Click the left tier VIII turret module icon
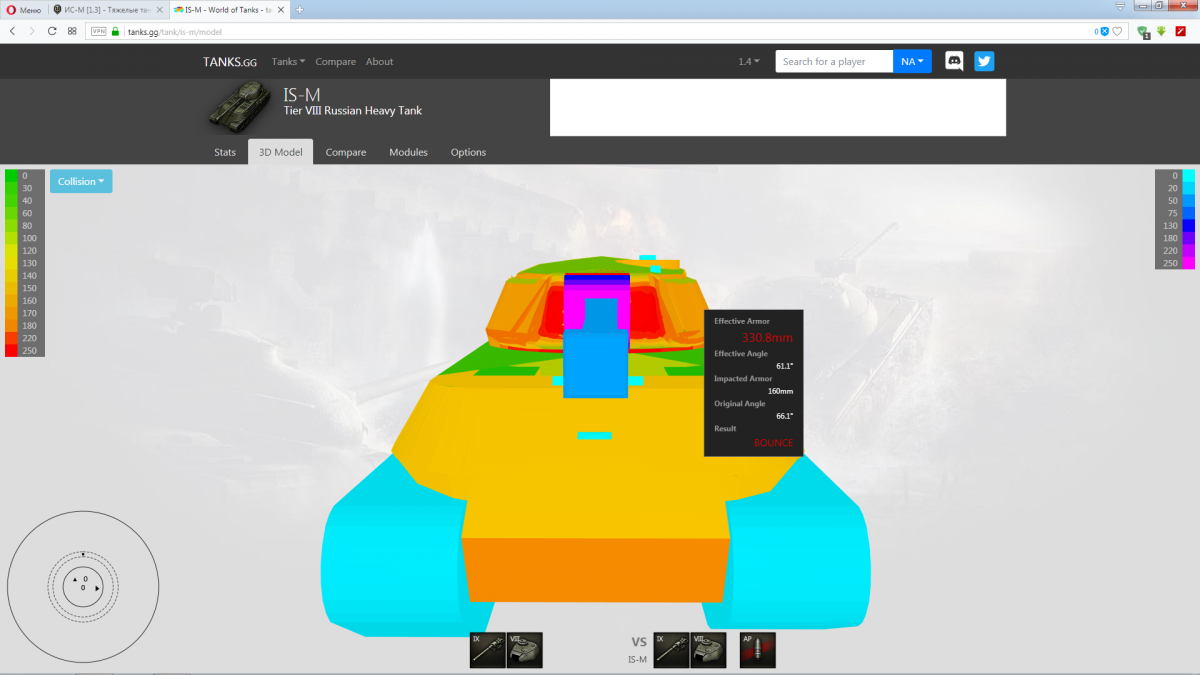This screenshot has height=675, width=1200. click(525, 650)
